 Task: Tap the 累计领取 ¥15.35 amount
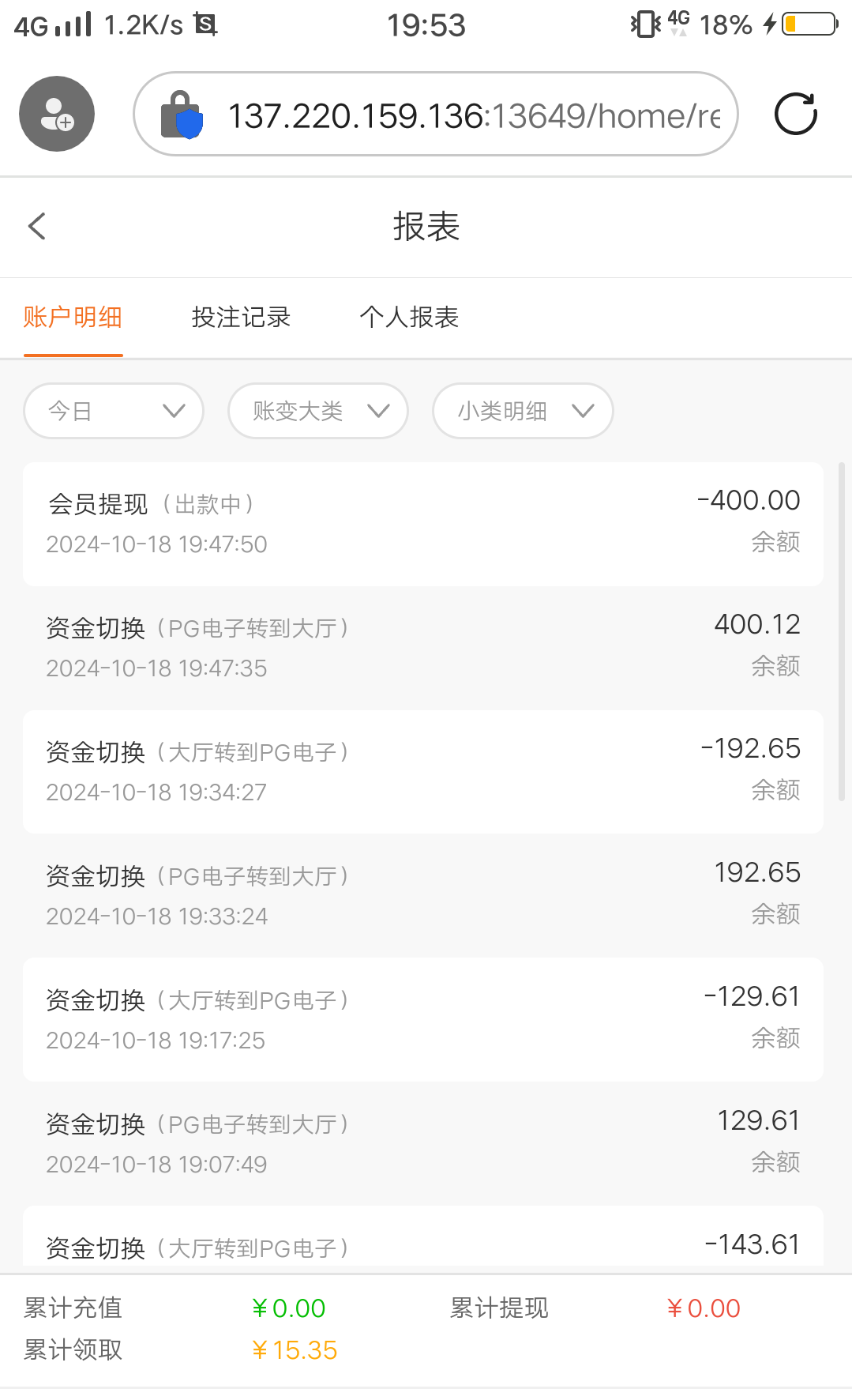295,1350
